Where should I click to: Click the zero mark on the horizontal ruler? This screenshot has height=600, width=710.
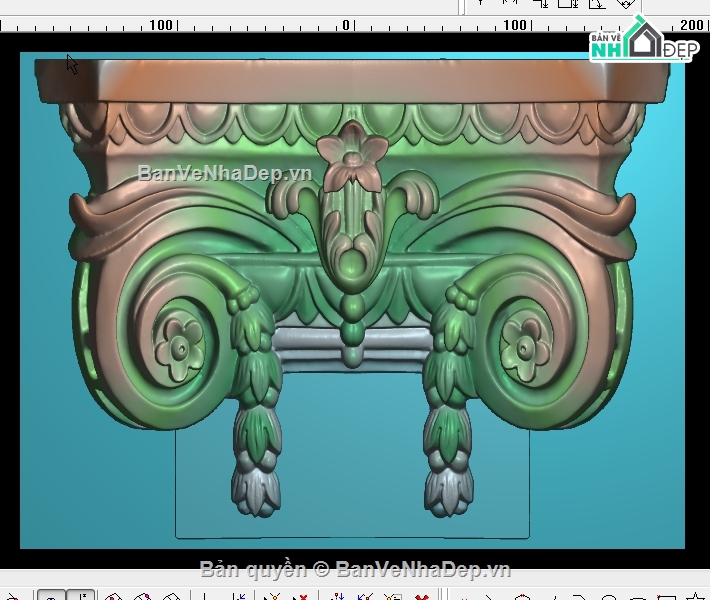[x=346, y=25]
